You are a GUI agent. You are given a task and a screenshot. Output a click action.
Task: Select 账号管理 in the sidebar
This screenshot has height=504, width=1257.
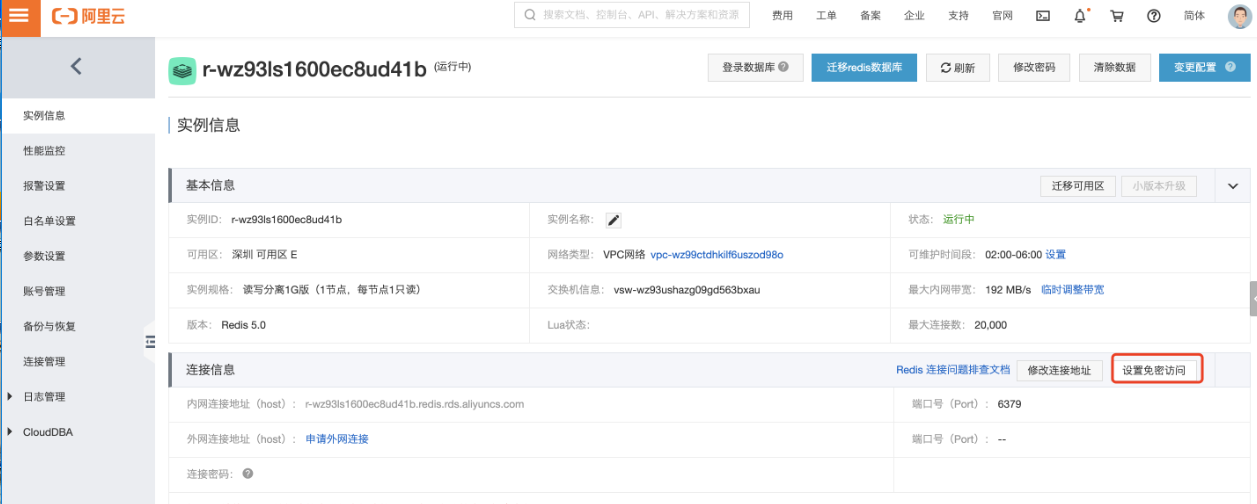pyautogui.click(x=77, y=291)
